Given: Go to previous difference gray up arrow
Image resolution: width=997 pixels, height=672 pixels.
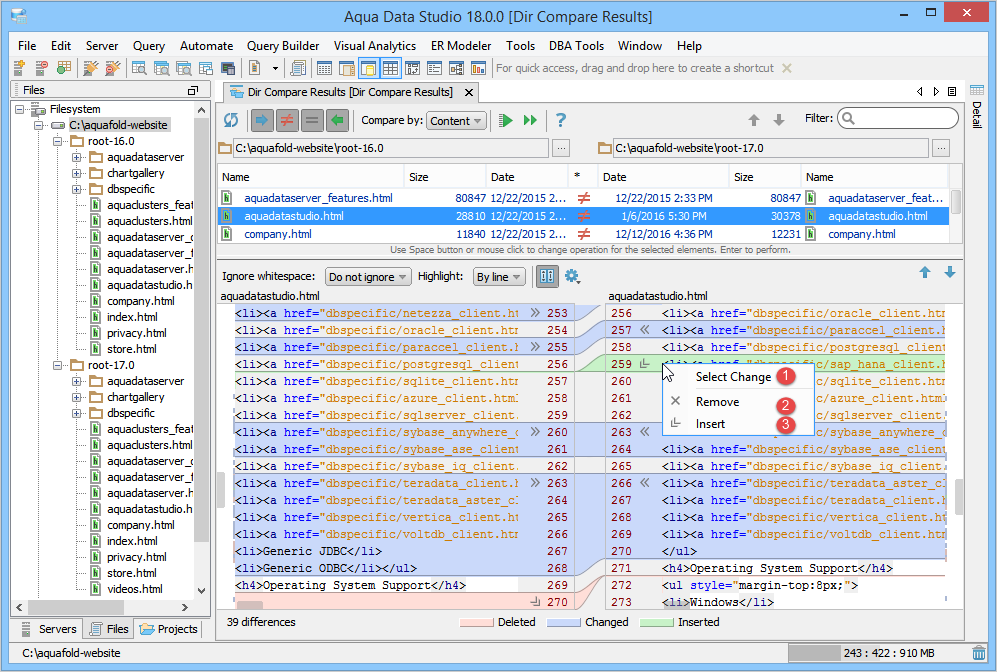Looking at the screenshot, I should (753, 120).
